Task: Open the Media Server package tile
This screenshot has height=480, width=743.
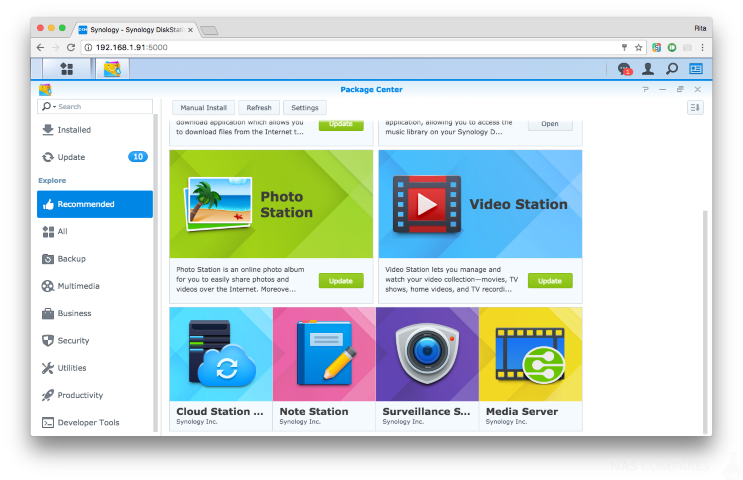Action: [x=531, y=369]
